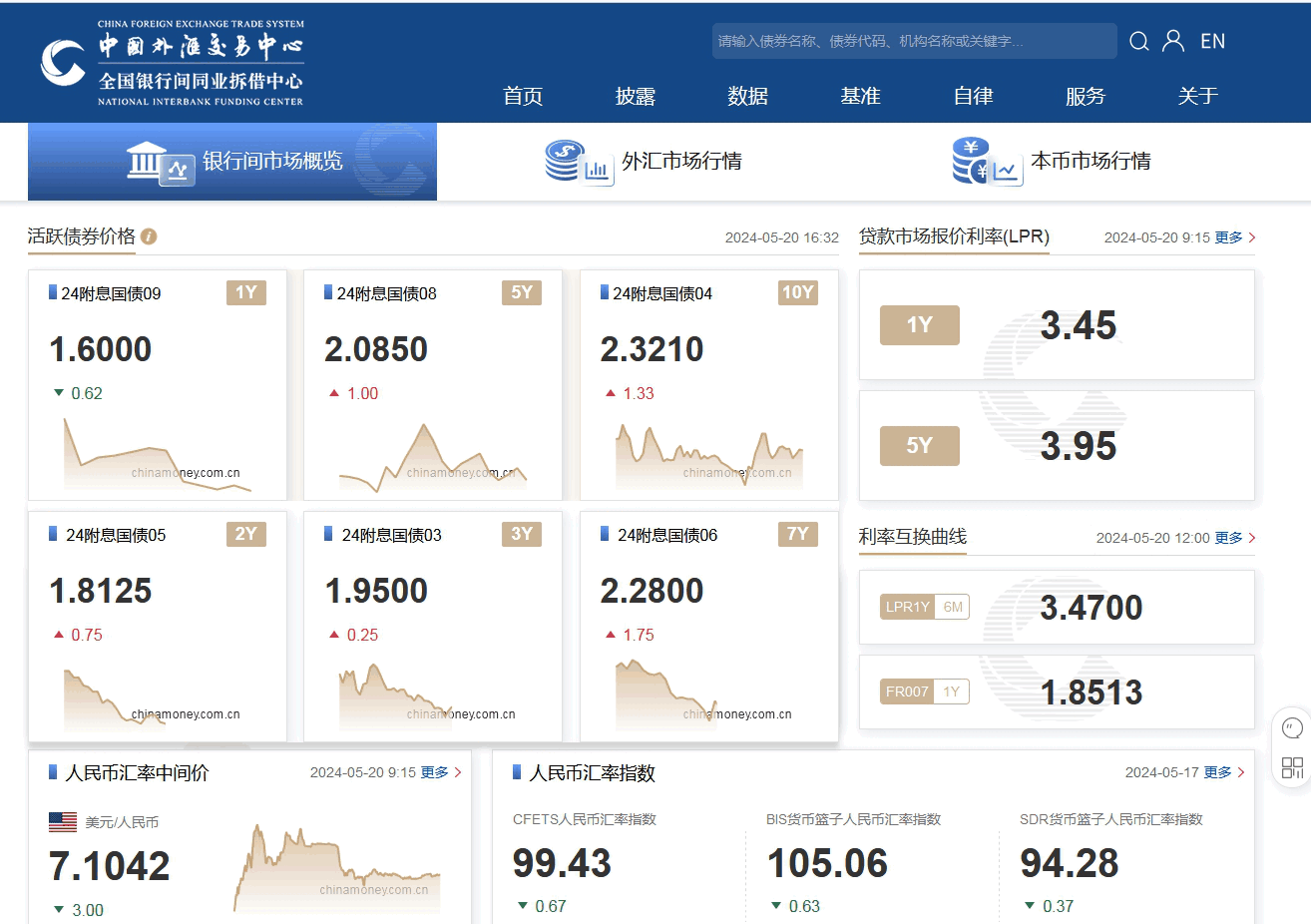Screen dimensions: 1311x924
Task: Click the 24附息国债09 price trend chart
Action: (158, 455)
